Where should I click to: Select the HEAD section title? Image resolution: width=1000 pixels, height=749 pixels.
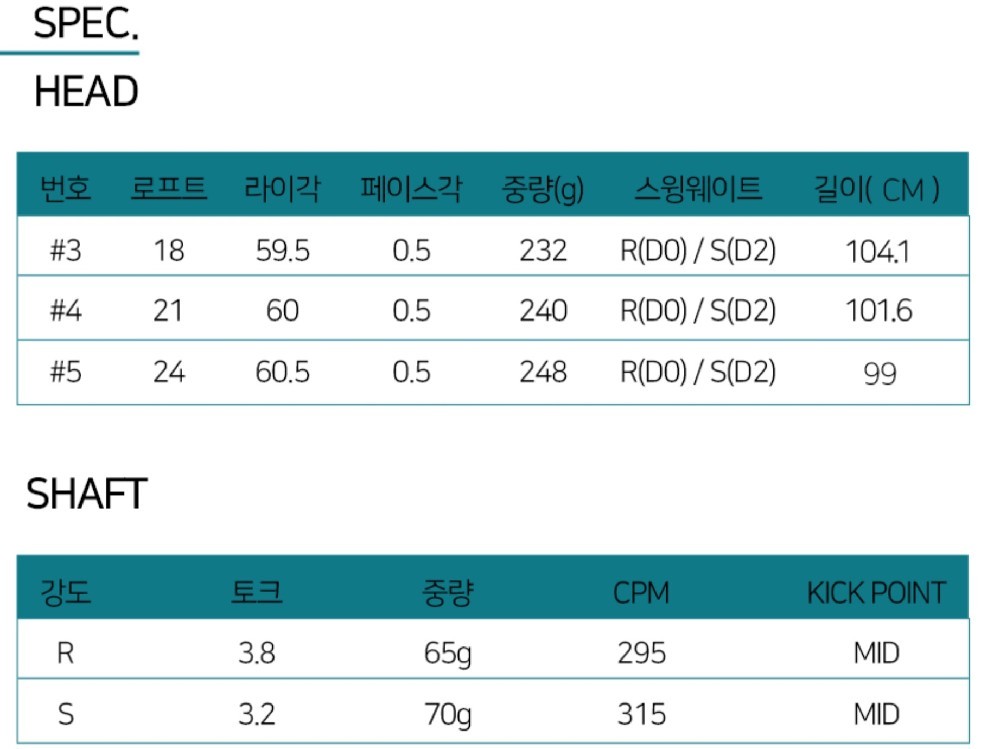[86, 91]
